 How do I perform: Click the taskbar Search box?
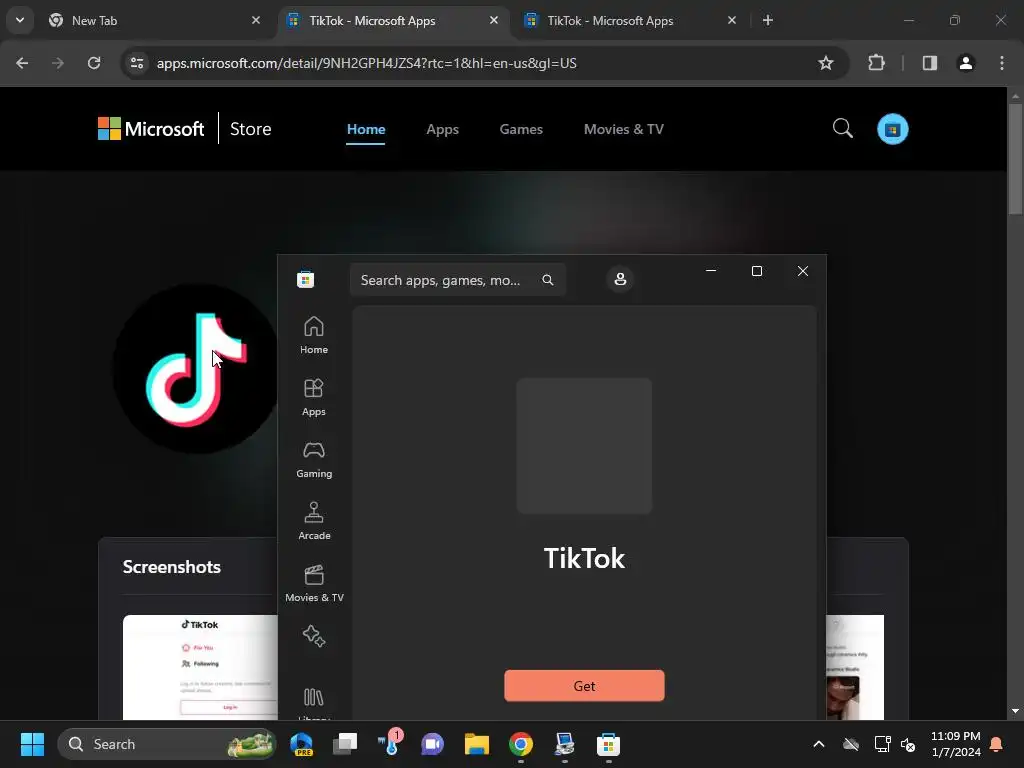coord(167,744)
